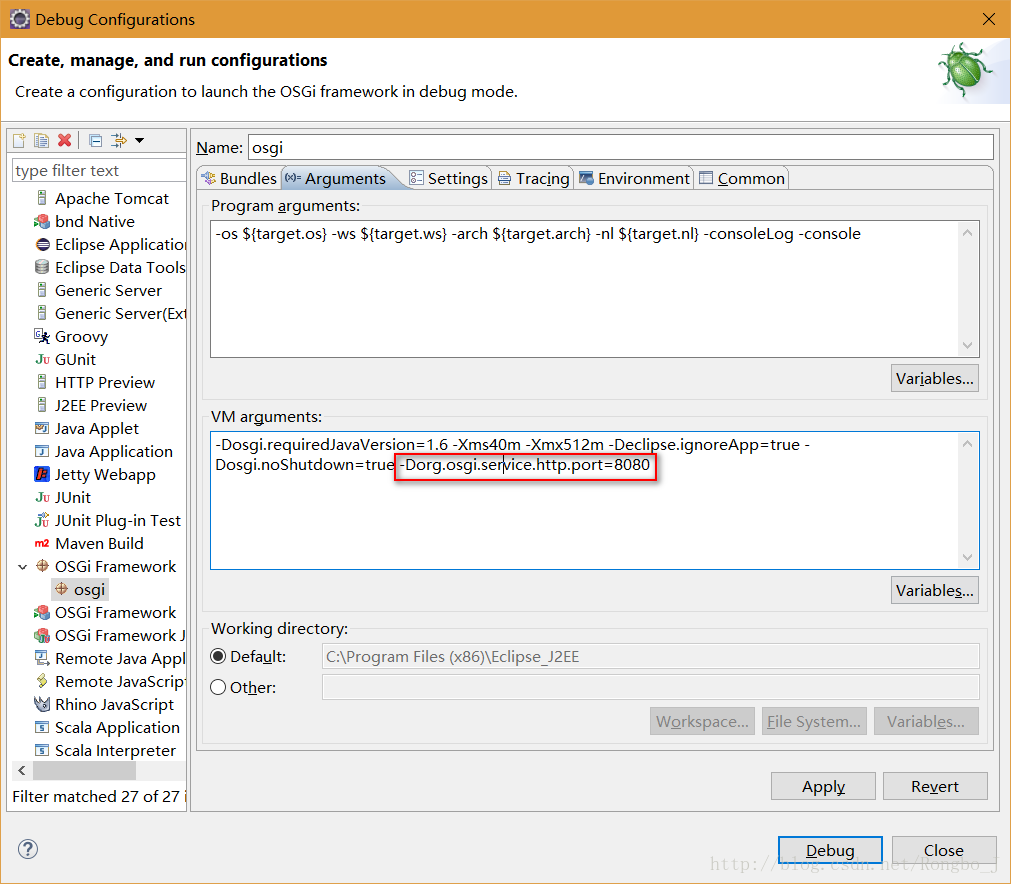Click the New launch configuration icon

pos(19,140)
